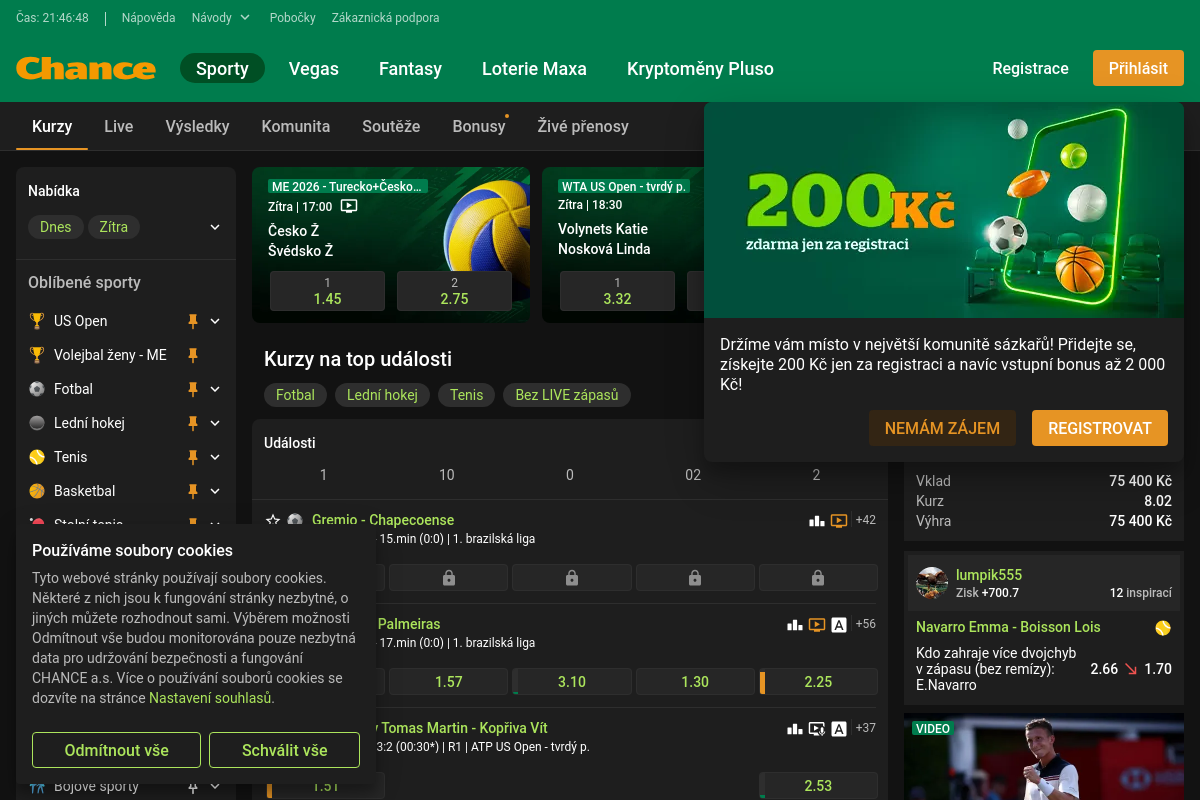Unpin Lední hokej from favorite sports
The height and width of the screenshot is (800, 1200).
(193, 423)
